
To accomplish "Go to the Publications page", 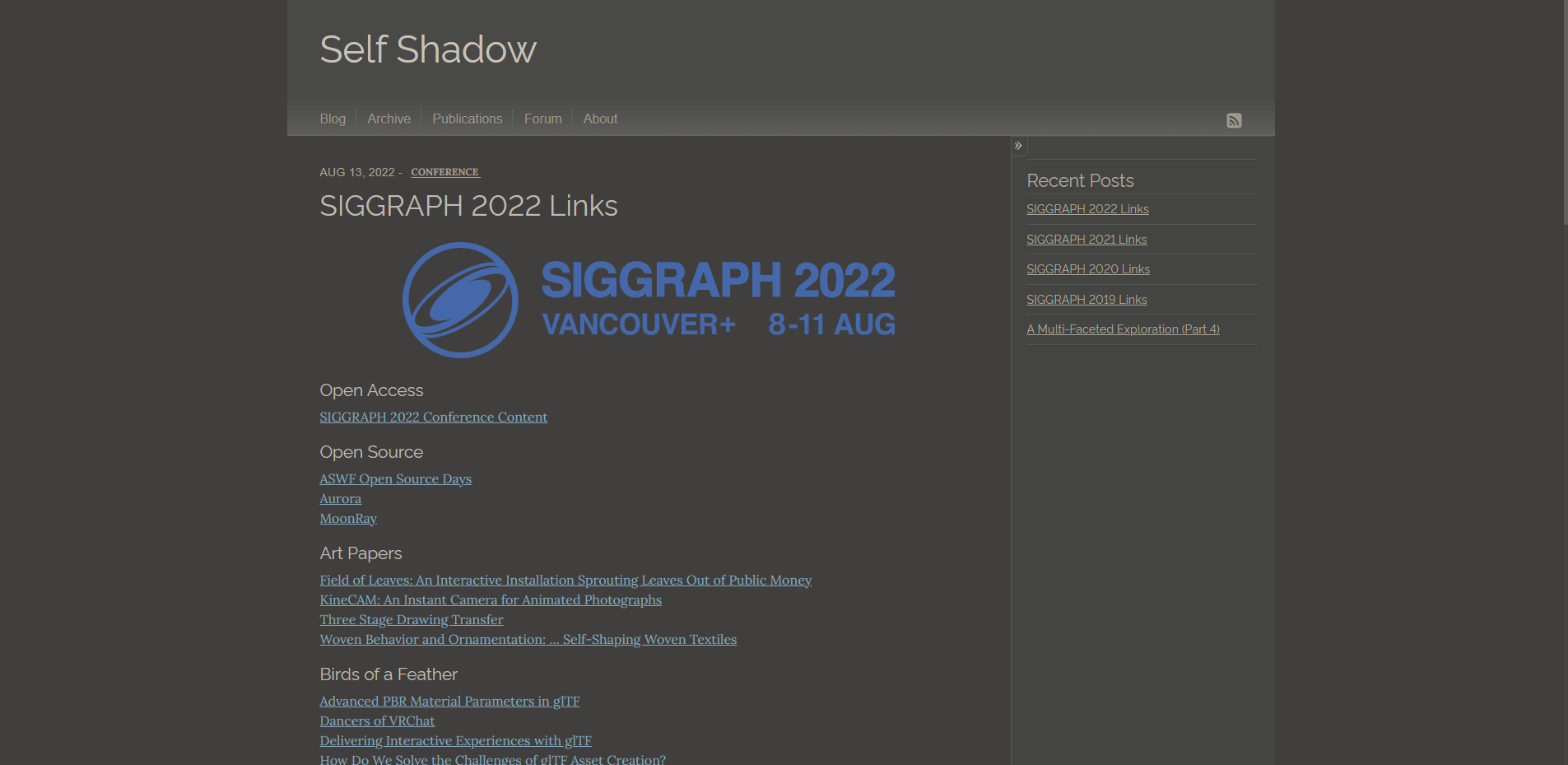I will [x=467, y=119].
